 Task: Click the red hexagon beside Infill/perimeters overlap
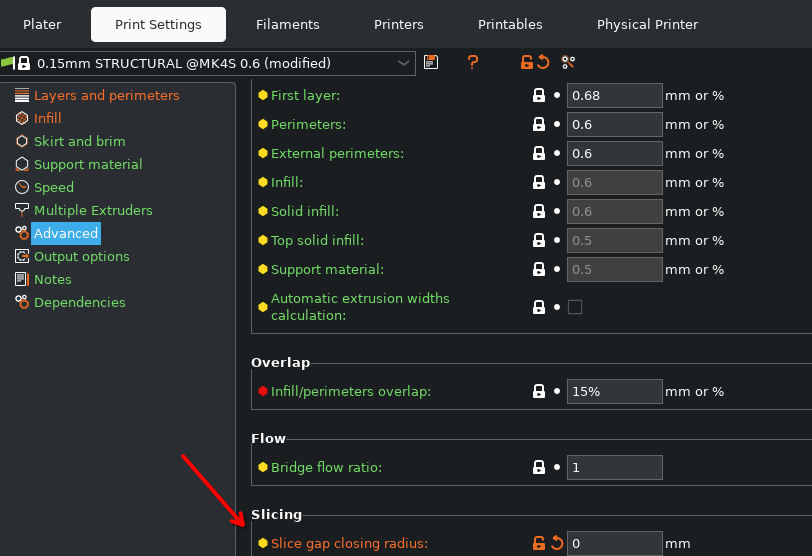point(263,391)
